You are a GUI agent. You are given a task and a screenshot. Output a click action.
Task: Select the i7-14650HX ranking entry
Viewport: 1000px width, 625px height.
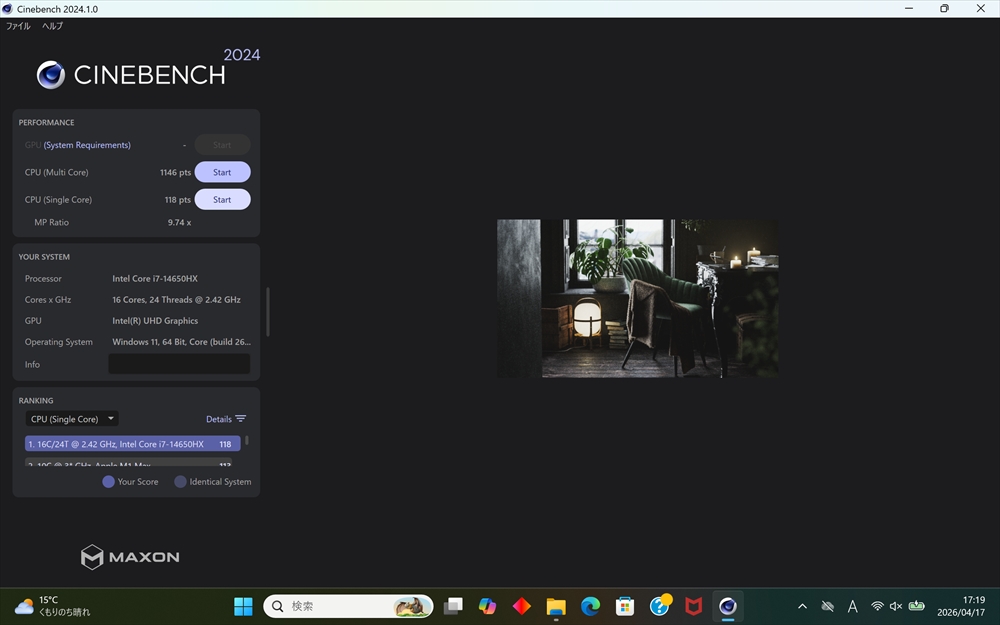[133, 444]
